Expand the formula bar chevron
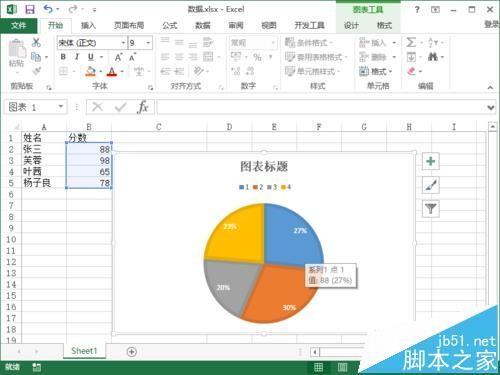The width and height of the screenshot is (500, 375). pos(491,108)
